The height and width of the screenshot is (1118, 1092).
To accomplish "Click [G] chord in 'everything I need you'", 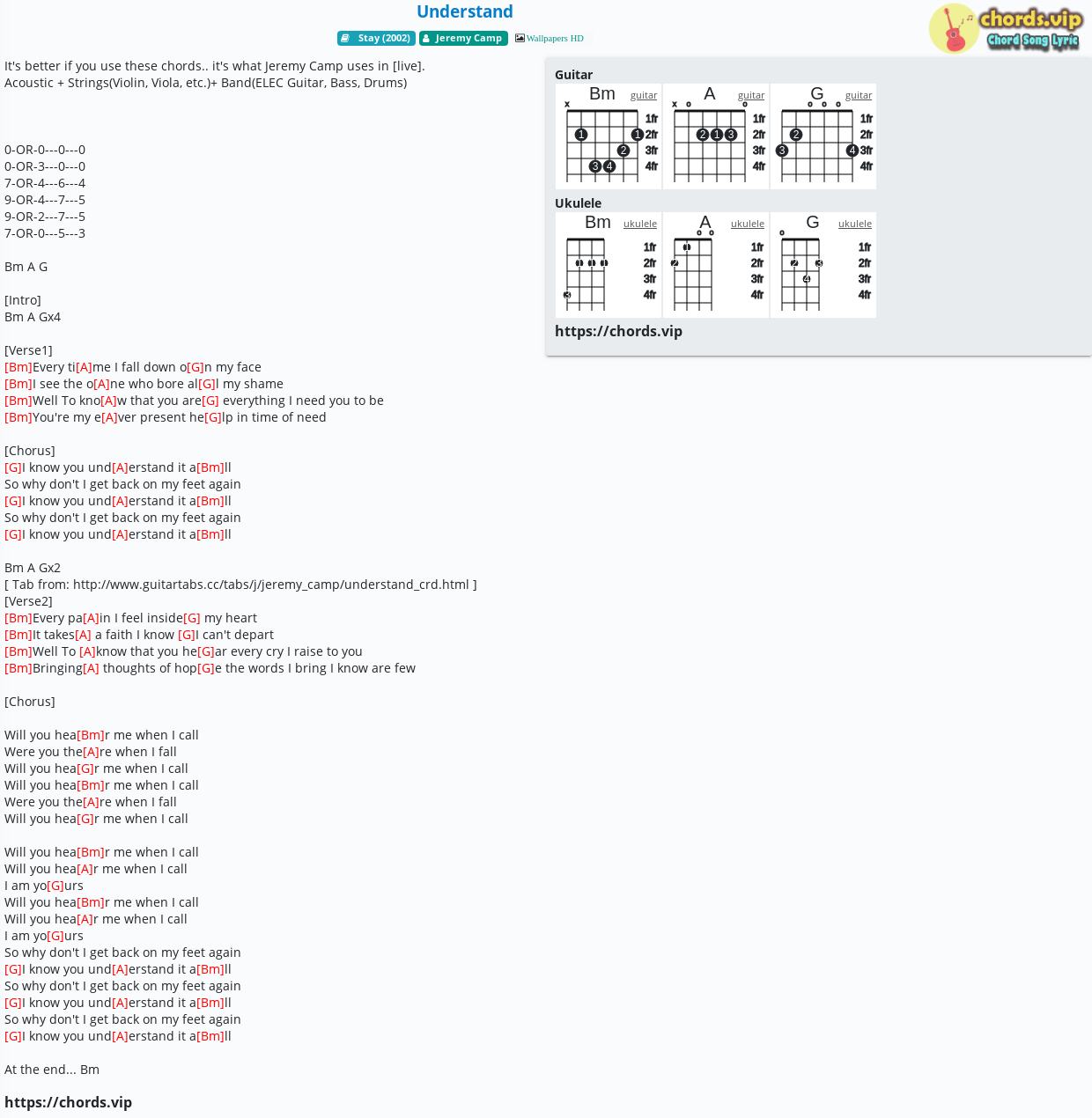I will (210, 401).
